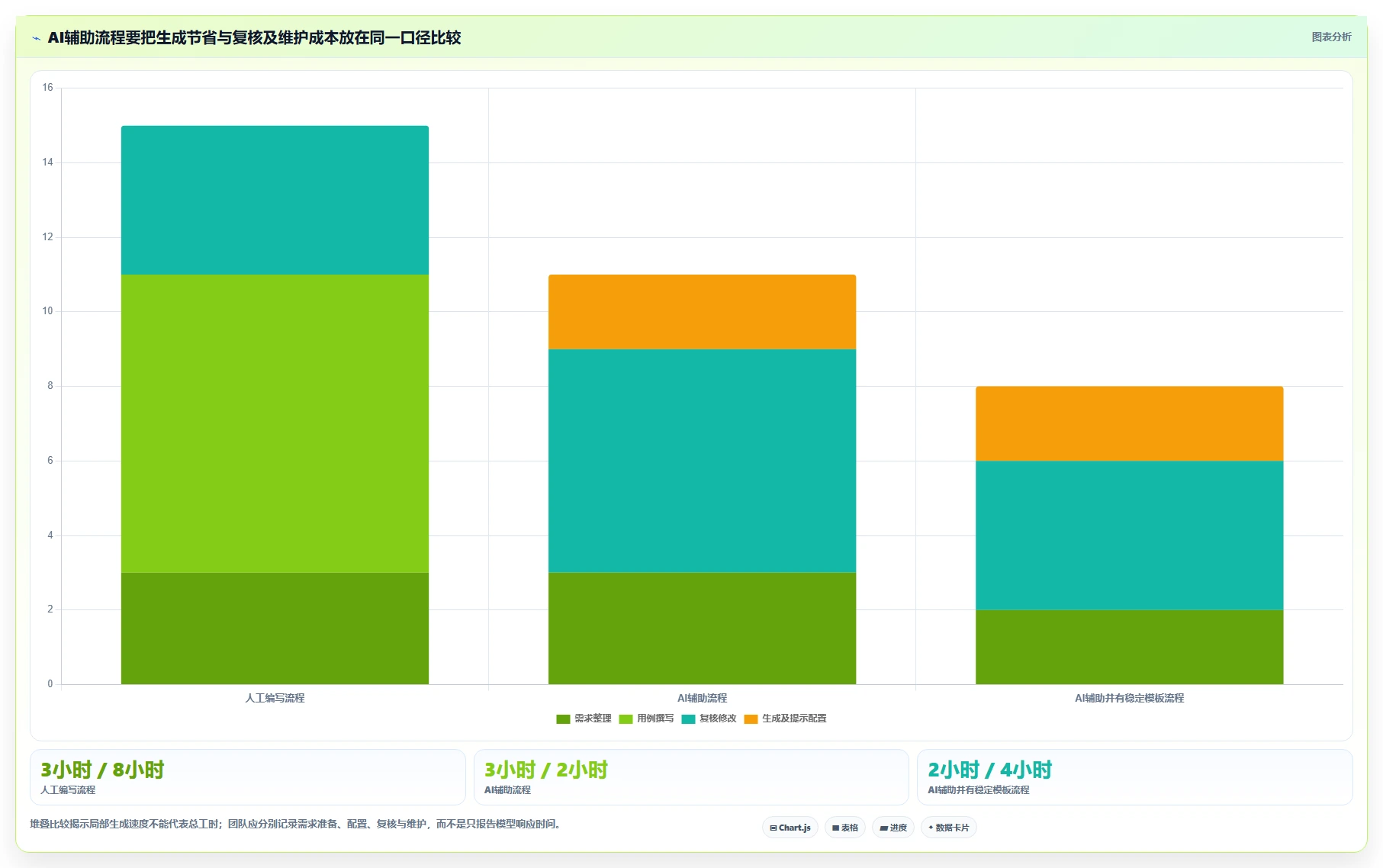Screen dimensions: 1383x868
Task: Select the 数据卡片 tag chip
Action: pos(949,828)
